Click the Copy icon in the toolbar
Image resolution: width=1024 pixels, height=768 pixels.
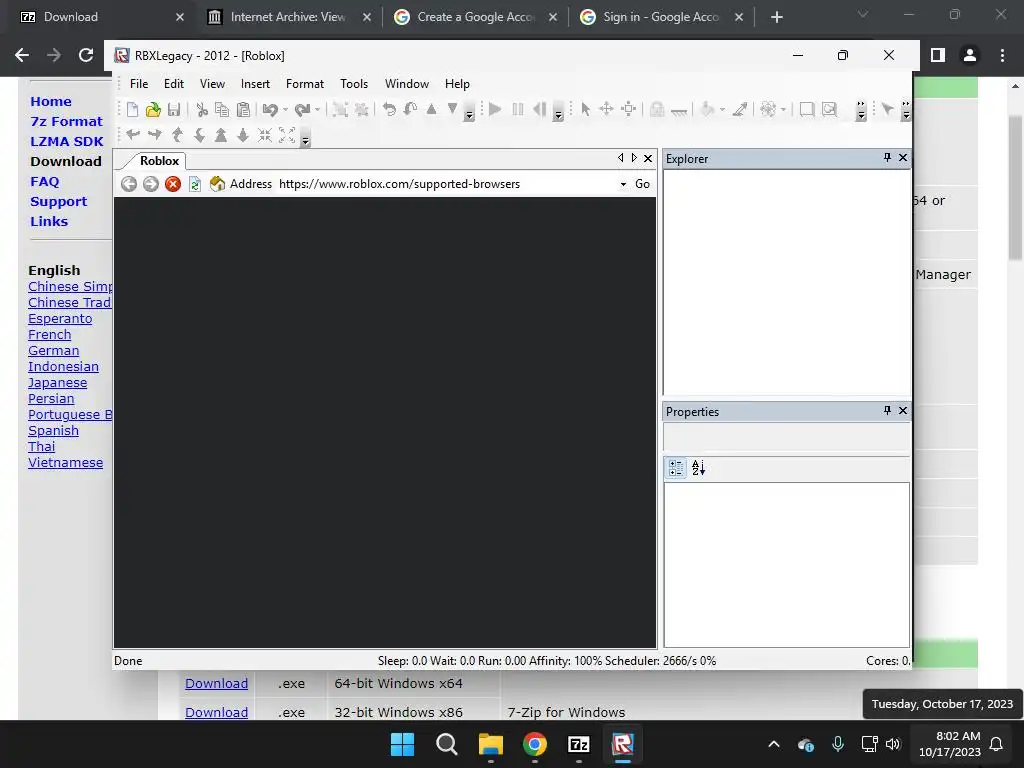[x=222, y=110]
